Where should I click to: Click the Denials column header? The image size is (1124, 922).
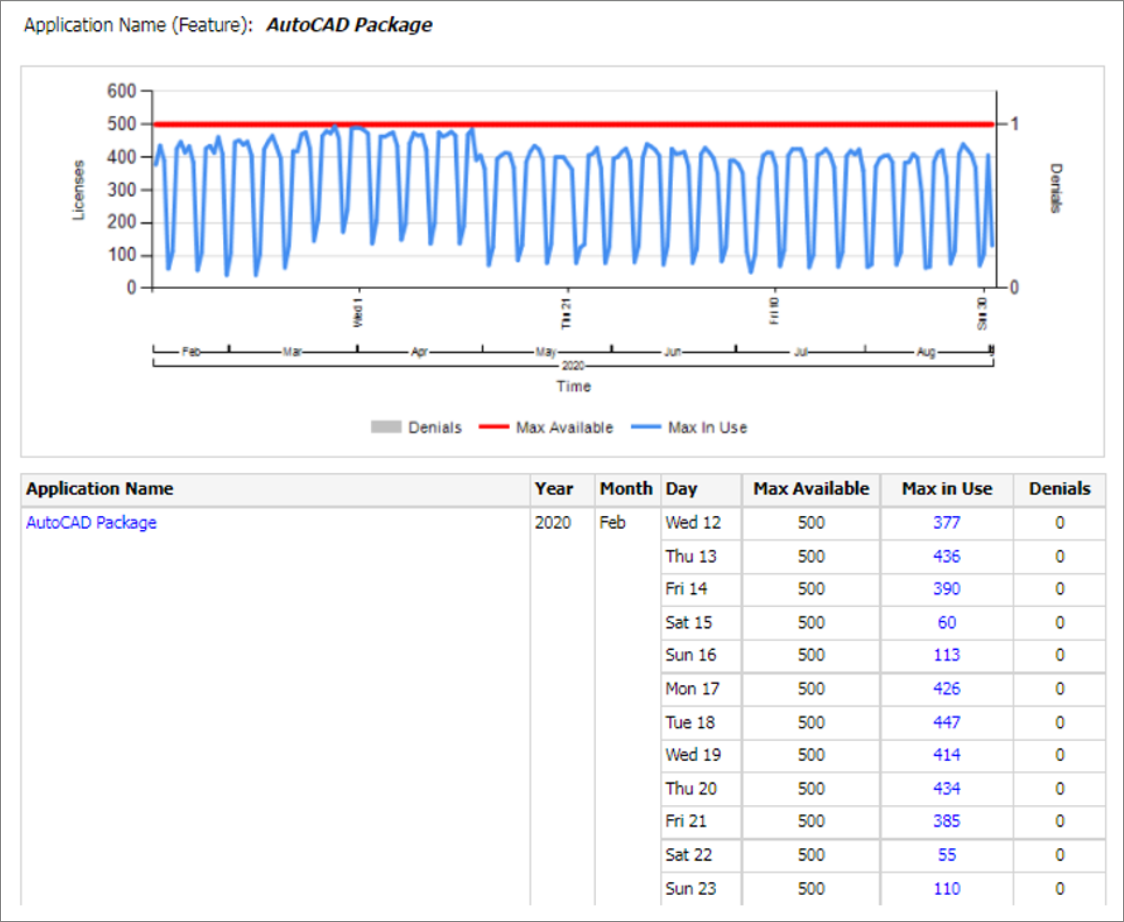pos(1059,489)
